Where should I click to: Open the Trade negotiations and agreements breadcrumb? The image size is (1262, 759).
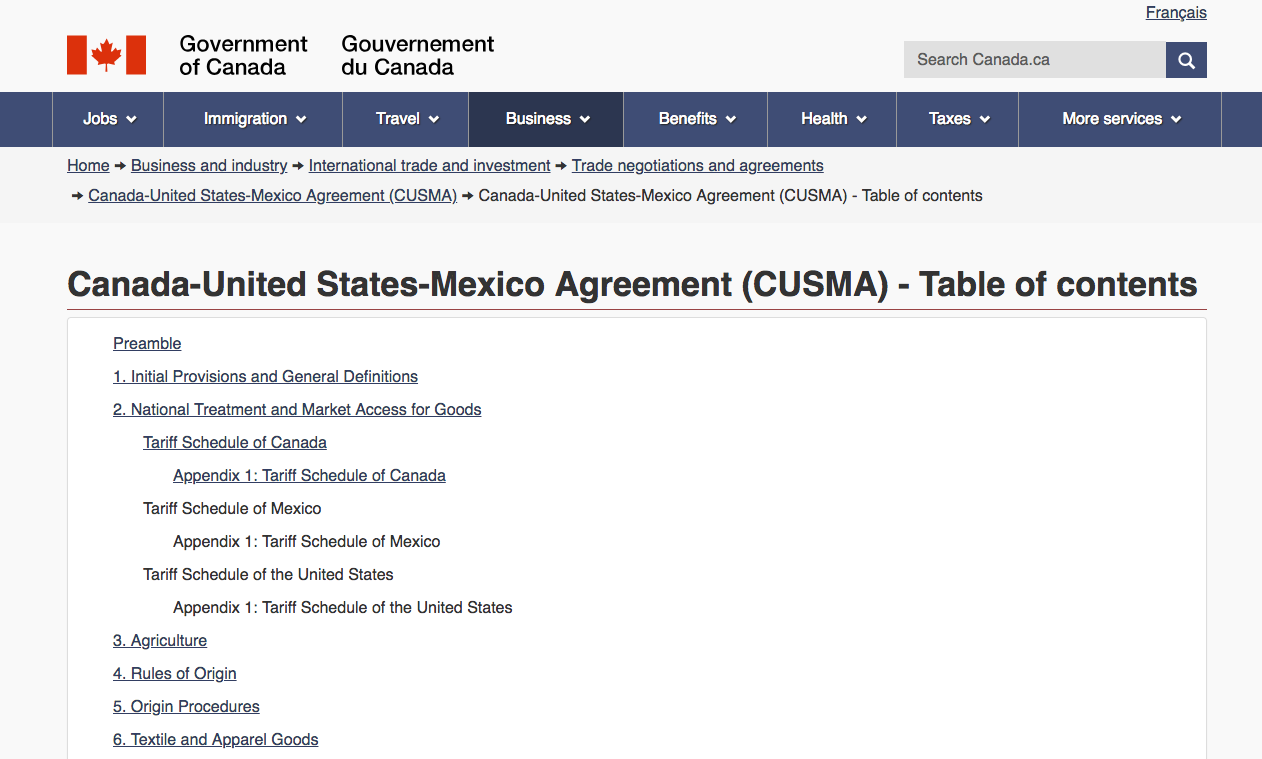click(x=697, y=165)
